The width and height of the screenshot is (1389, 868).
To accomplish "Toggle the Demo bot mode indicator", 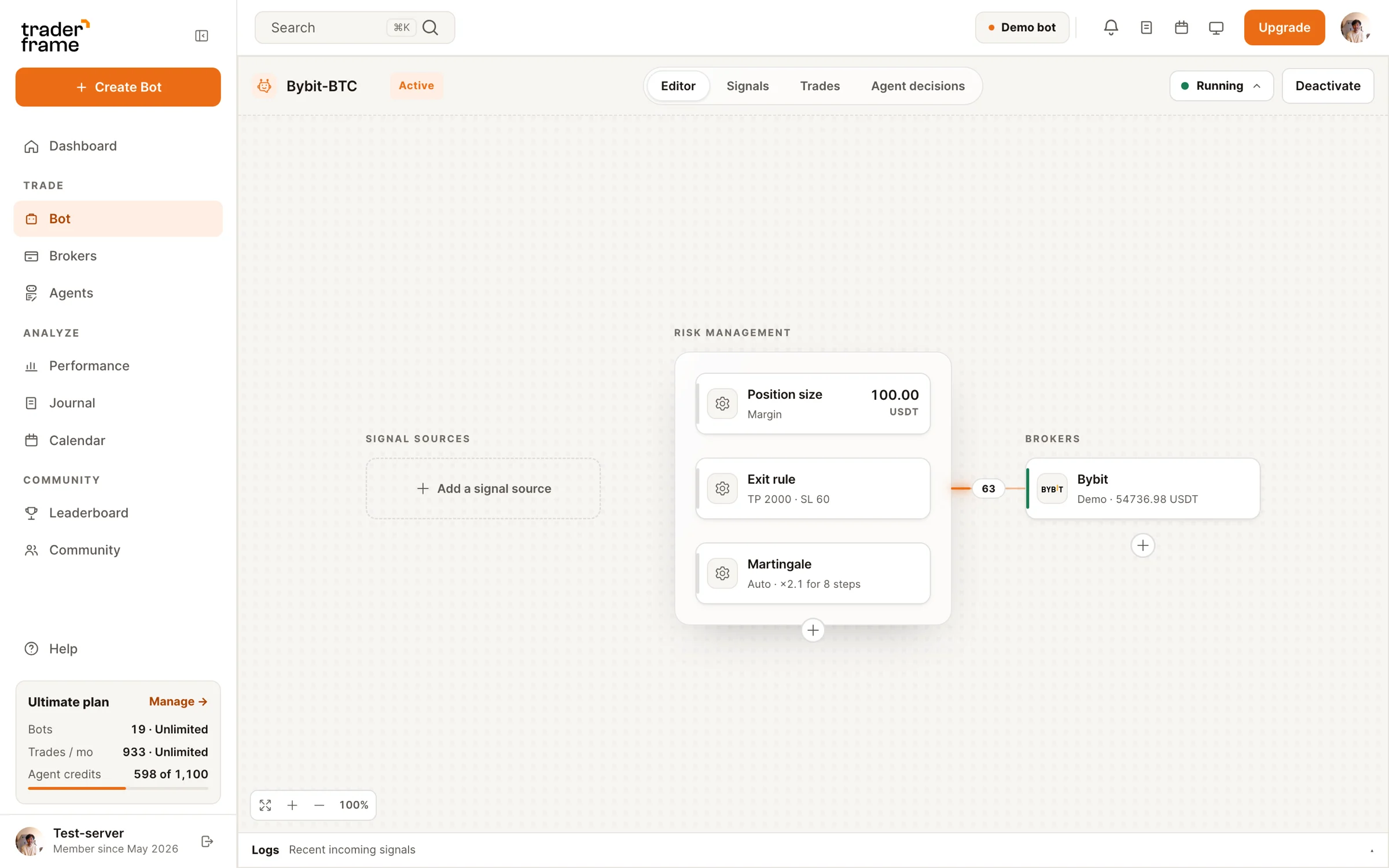I will click(x=1022, y=27).
